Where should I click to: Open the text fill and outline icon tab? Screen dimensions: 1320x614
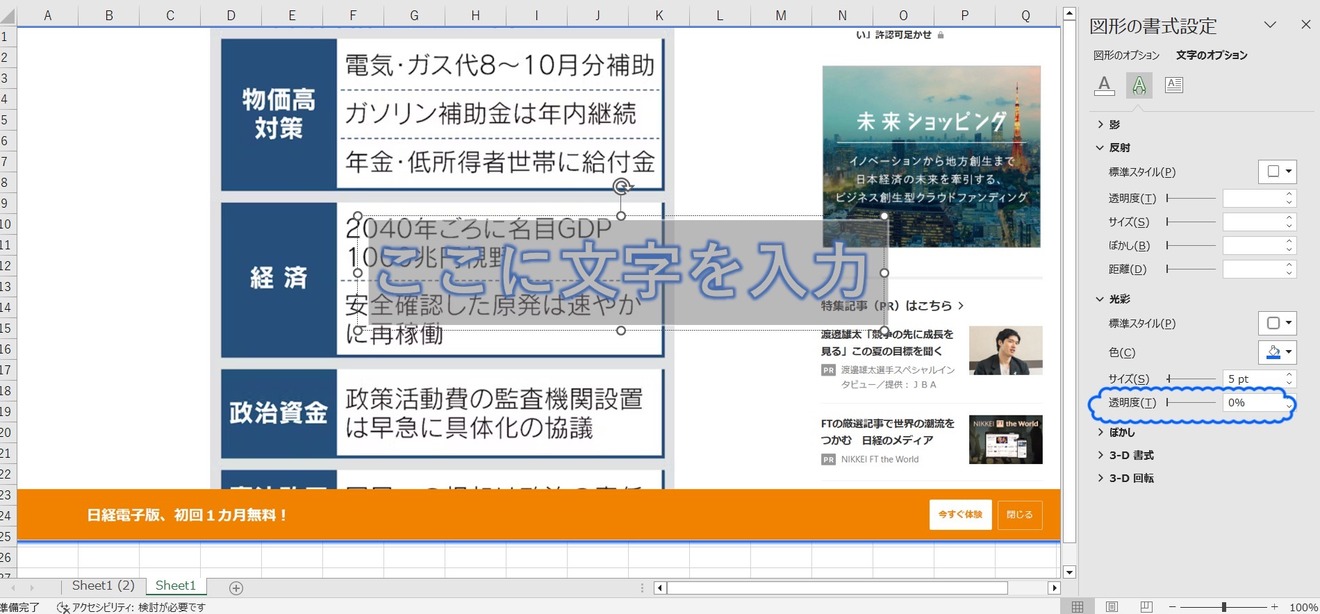(1104, 86)
